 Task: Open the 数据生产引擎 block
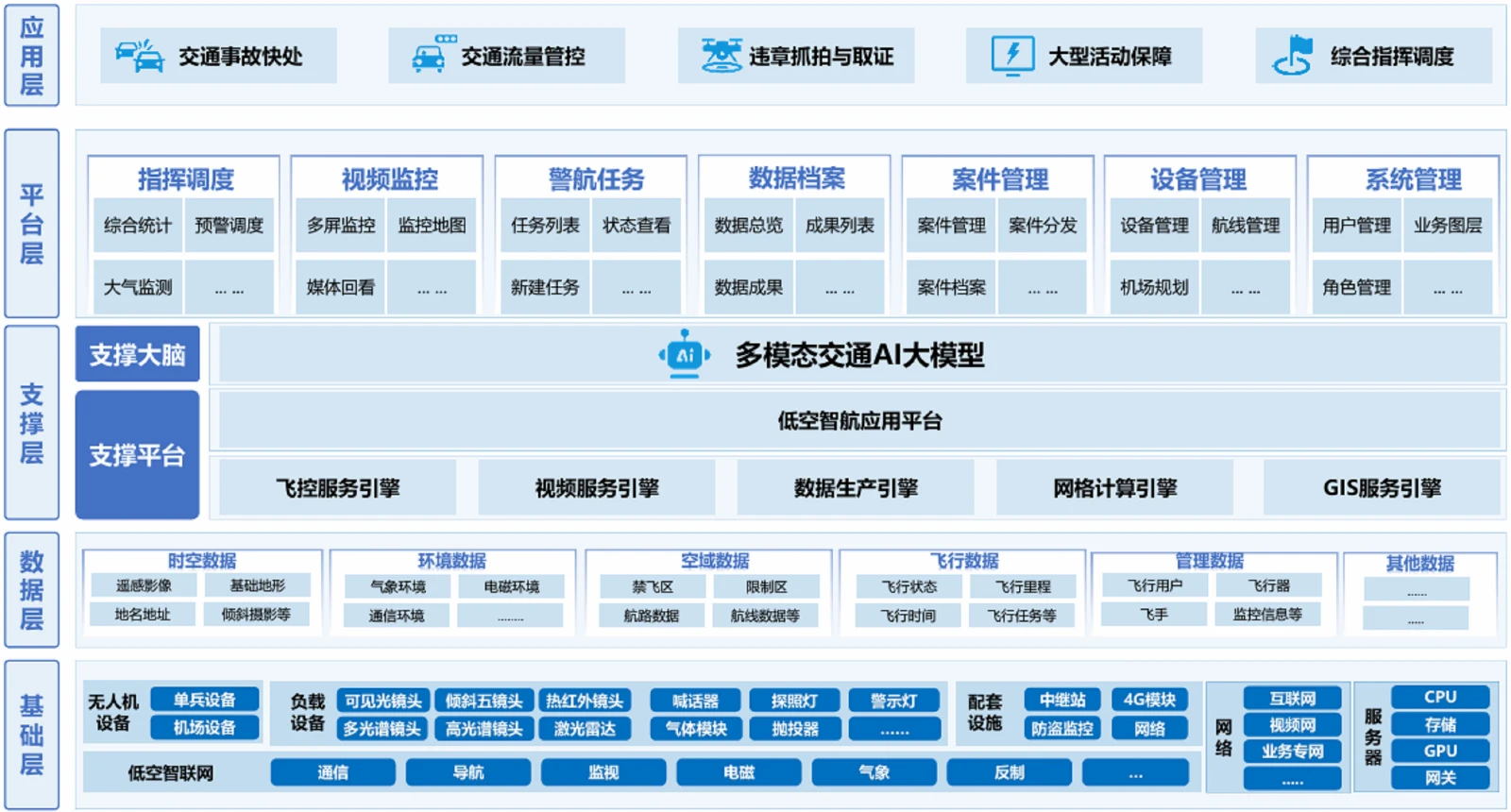[x=856, y=488]
